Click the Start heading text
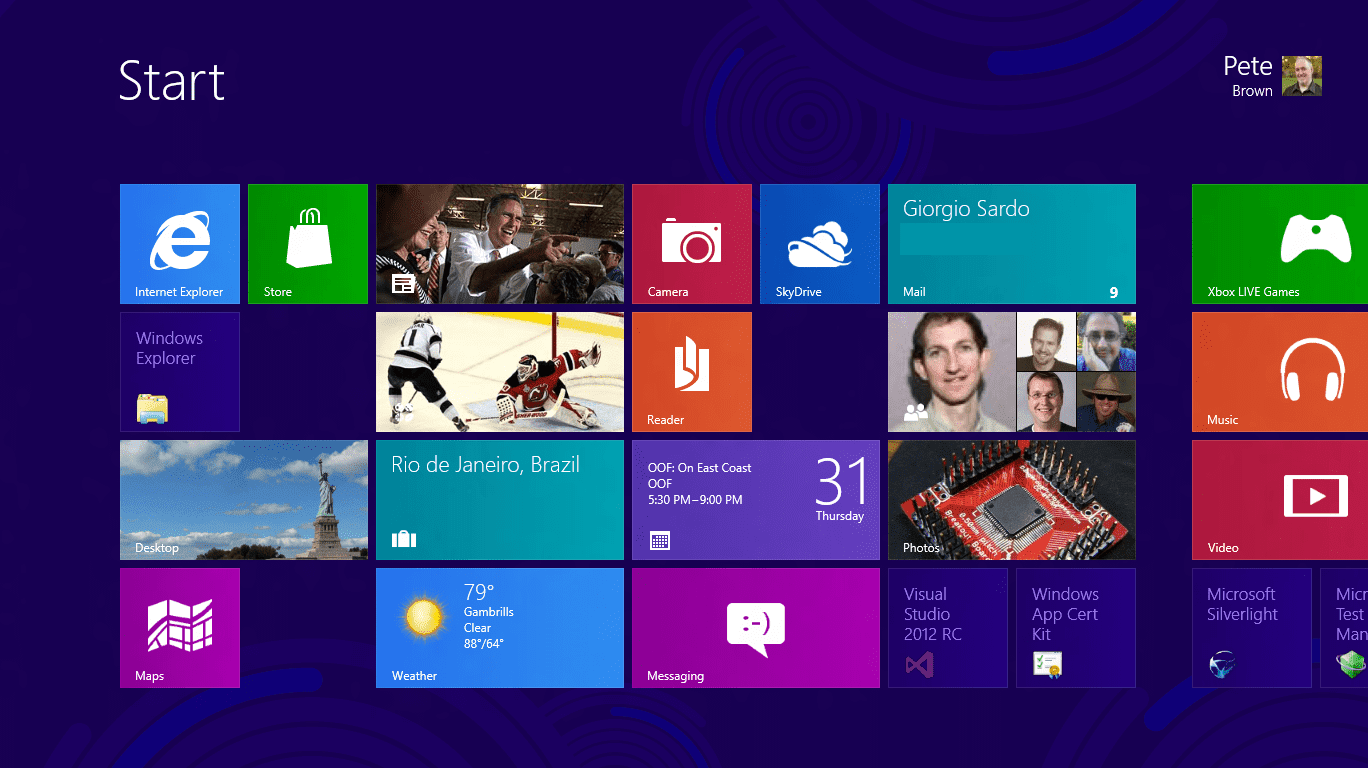Screen dimensions: 1368x768 pyautogui.click(x=172, y=81)
